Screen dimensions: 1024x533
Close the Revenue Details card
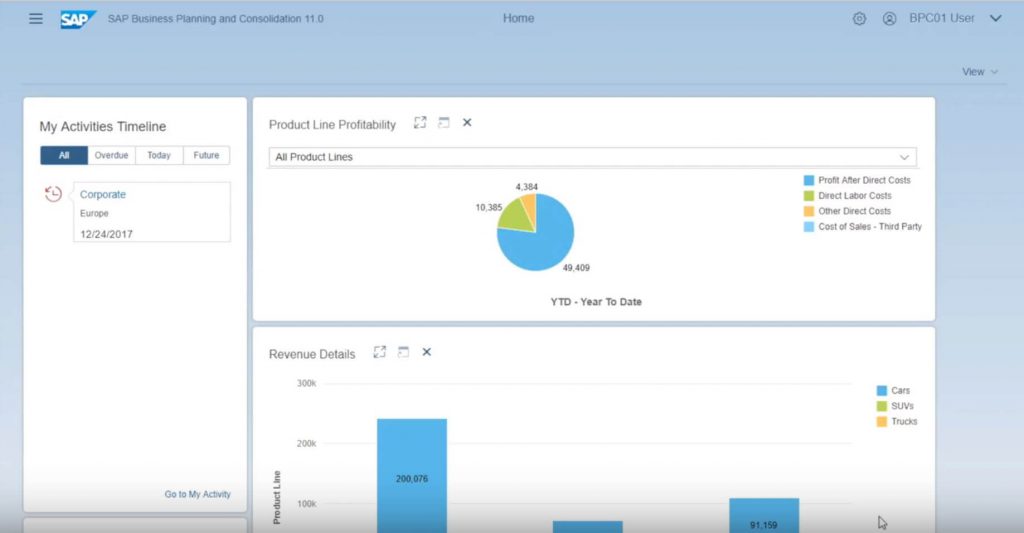click(x=426, y=352)
